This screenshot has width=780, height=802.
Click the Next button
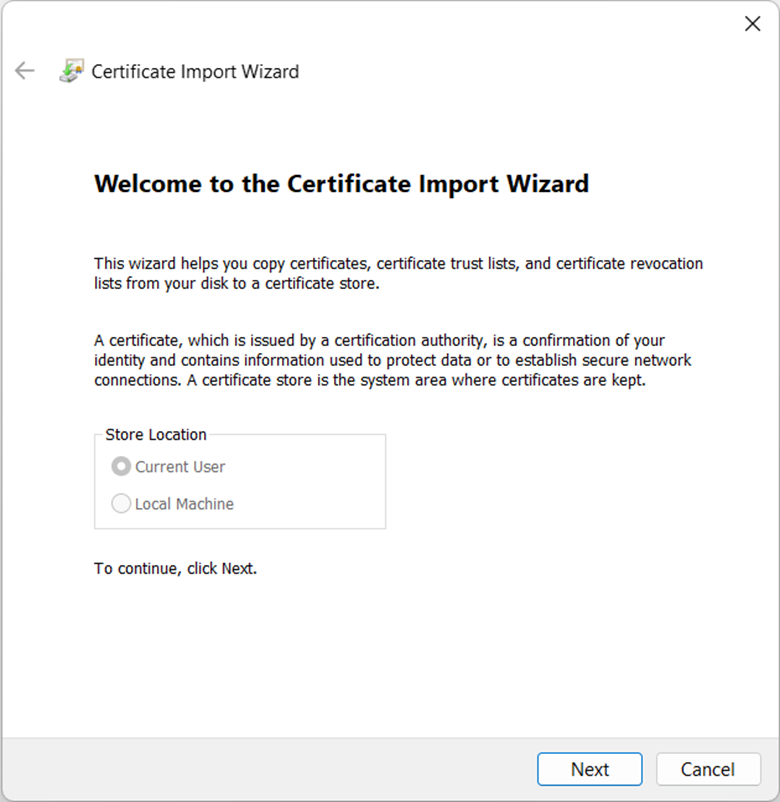click(x=589, y=769)
